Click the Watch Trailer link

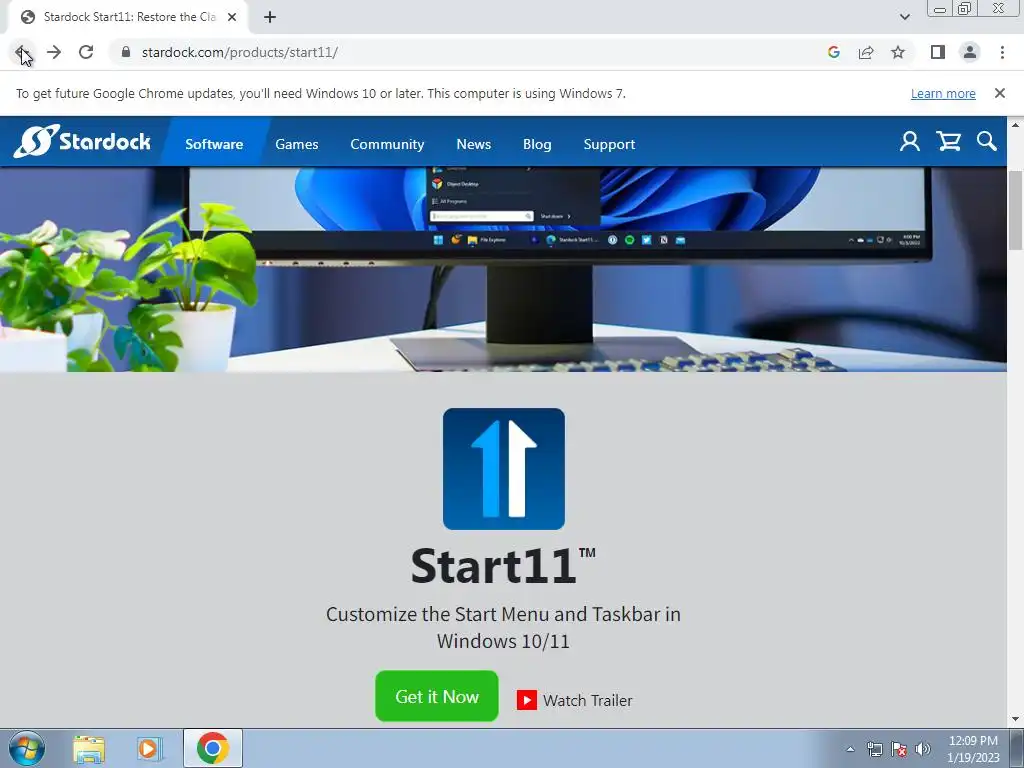[x=588, y=700]
